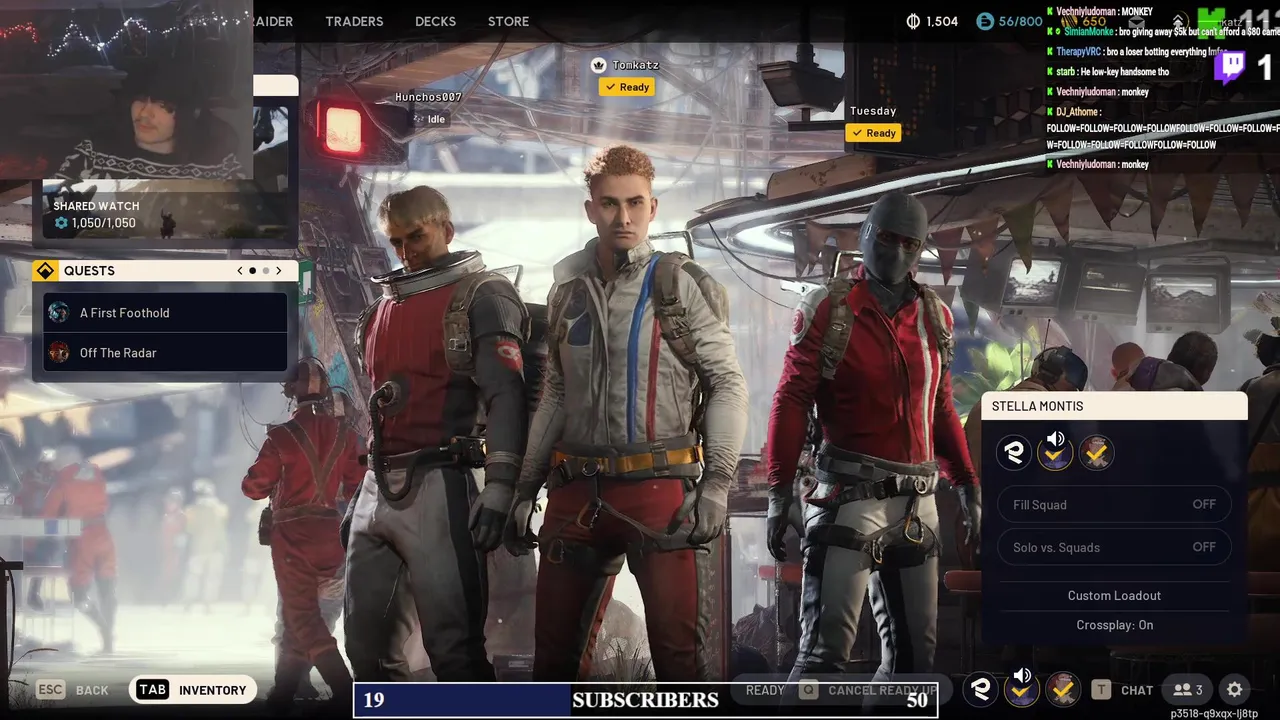Screen dimensions: 1280x720
Task: Open the squad members button showing 3
Action: pyautogui.click(x=1188, y=690)
